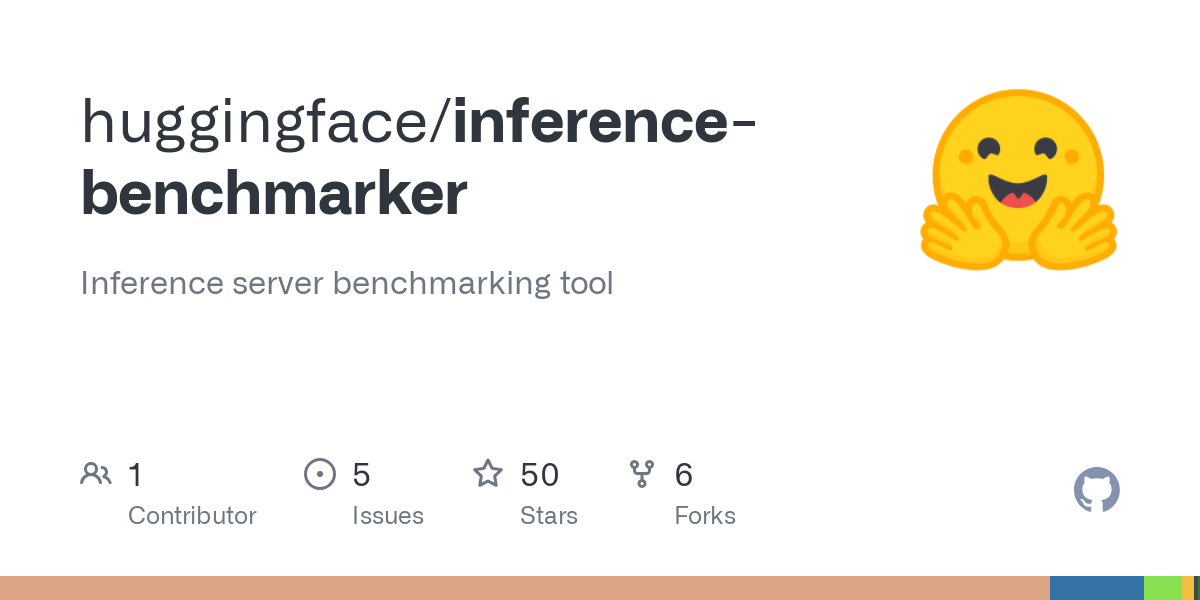Viewport: 1200px width, 600px height.
Task: Click the light green language bar segment
Action: 1163,588
